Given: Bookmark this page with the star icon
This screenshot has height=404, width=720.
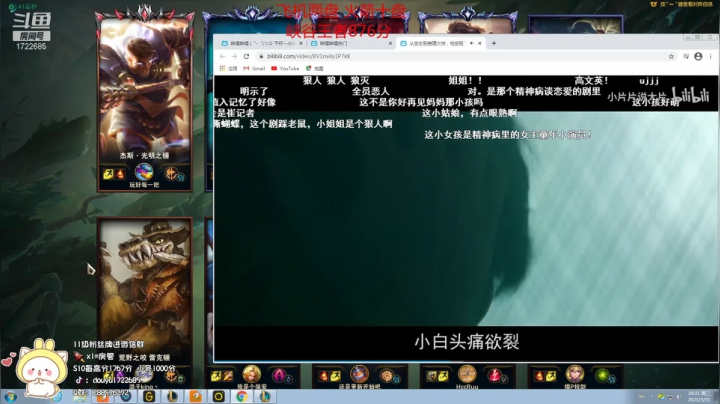Looking at the screenshot, I should coord(671,56).
